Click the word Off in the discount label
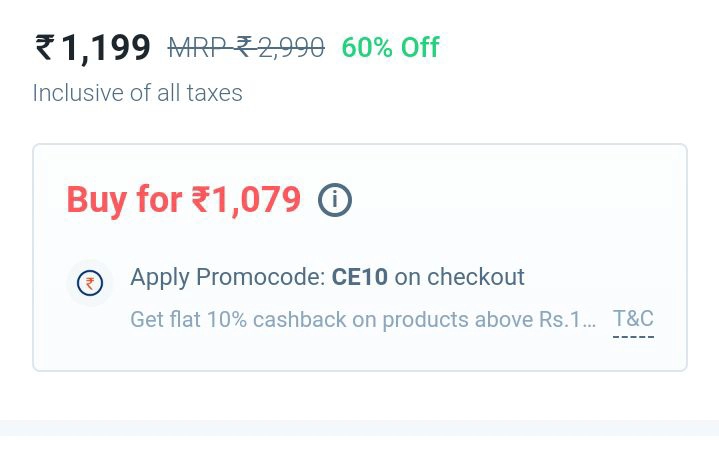 pos(420,47)
